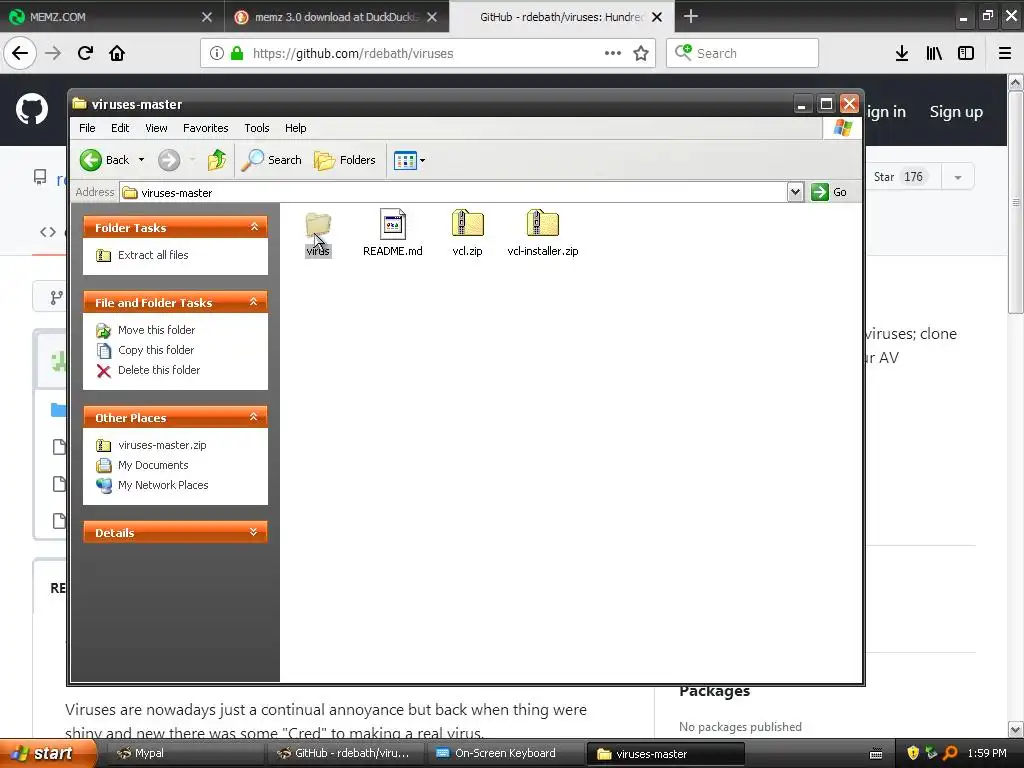Open browser Downloads arrow icon
The height and width of the screenshot is (768, 1024).
click(x=902, y=53)
